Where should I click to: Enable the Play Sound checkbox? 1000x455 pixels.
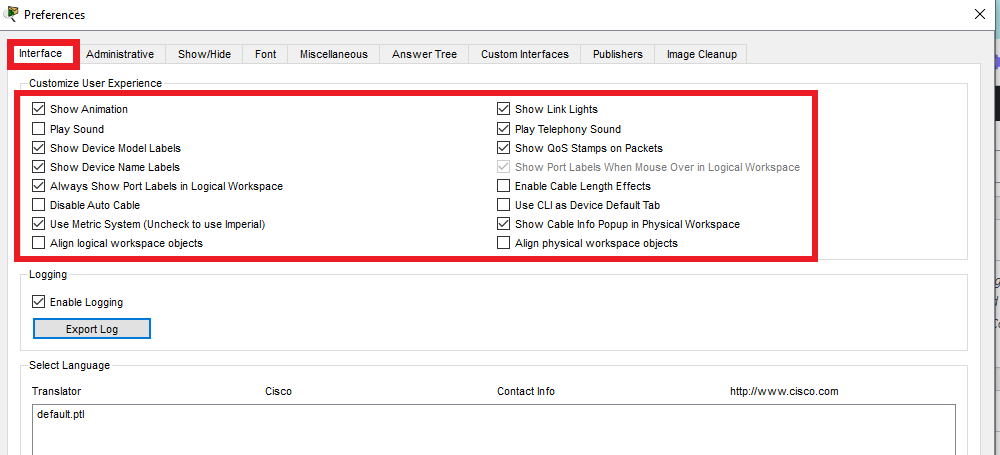39,129
